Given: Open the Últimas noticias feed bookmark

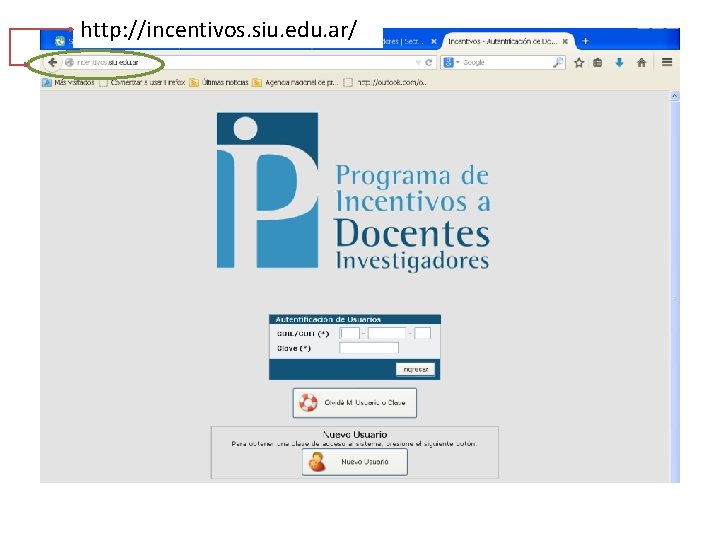Looking at the screenshot, I should [x=219, y=83].
